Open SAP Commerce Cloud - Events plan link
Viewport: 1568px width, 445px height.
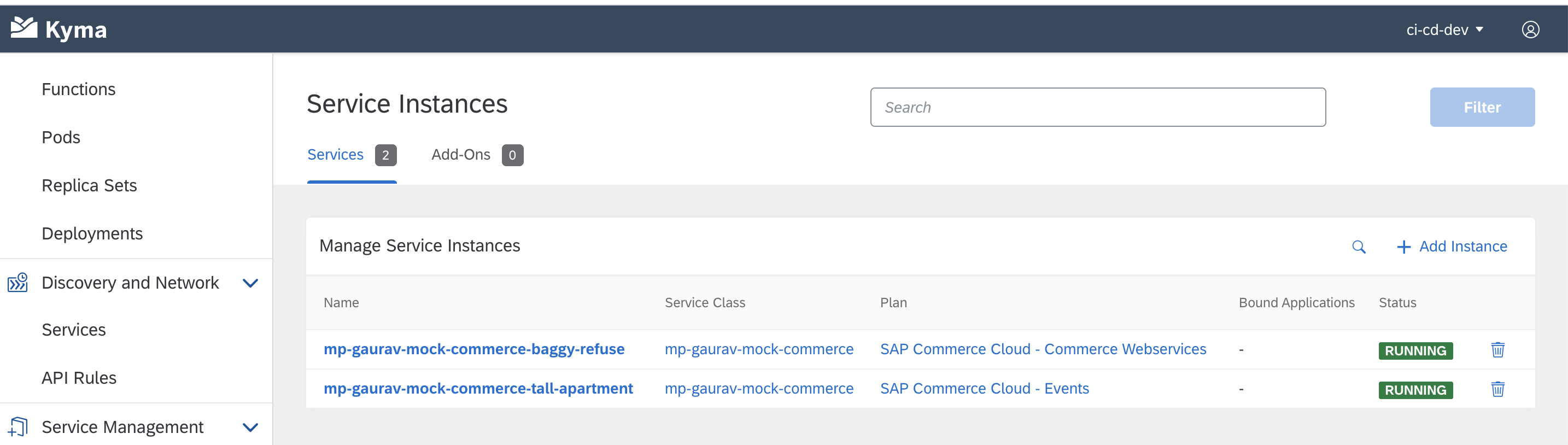[x=984, y=388]
